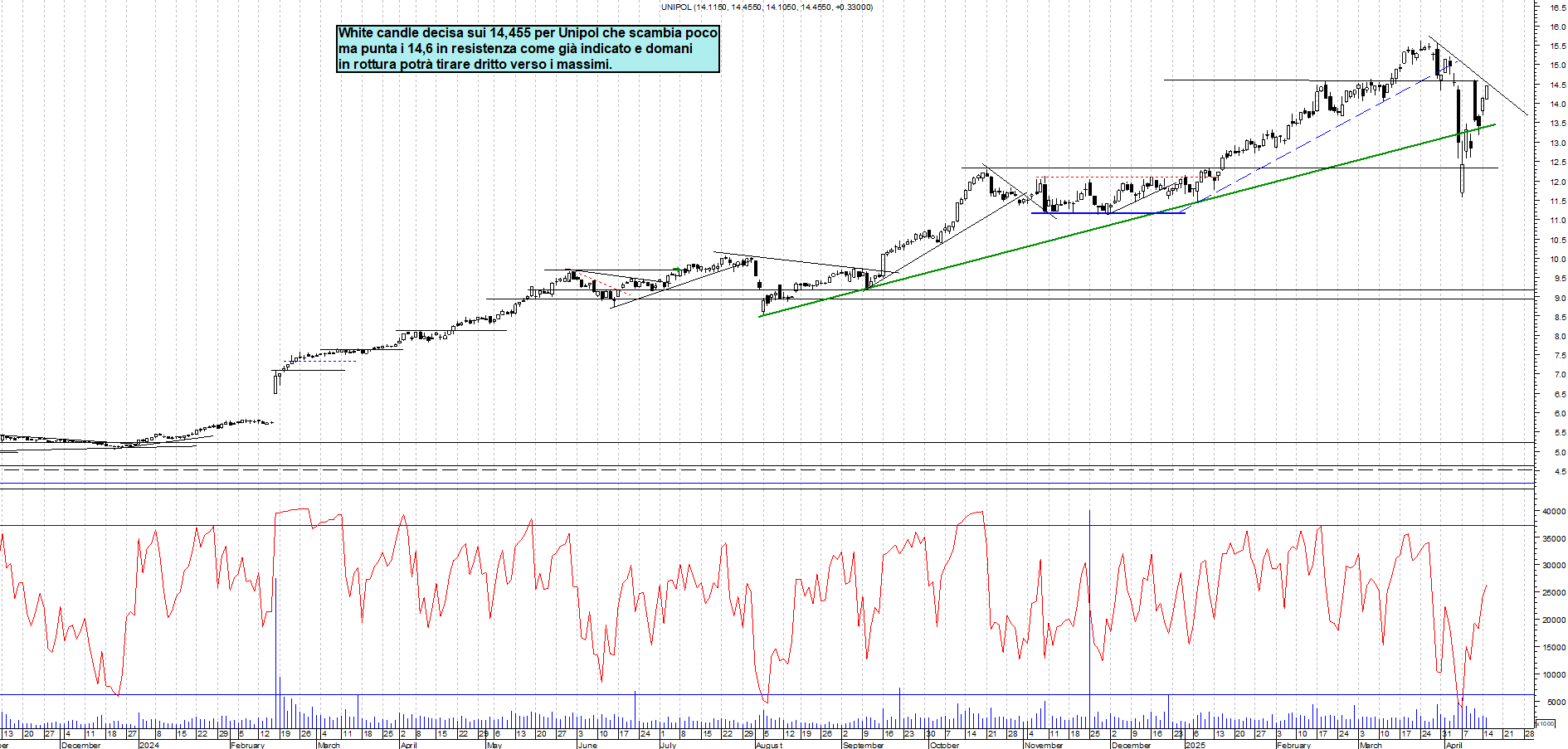
Task: Click the 35000 volume axis label
Action: 1554,539
